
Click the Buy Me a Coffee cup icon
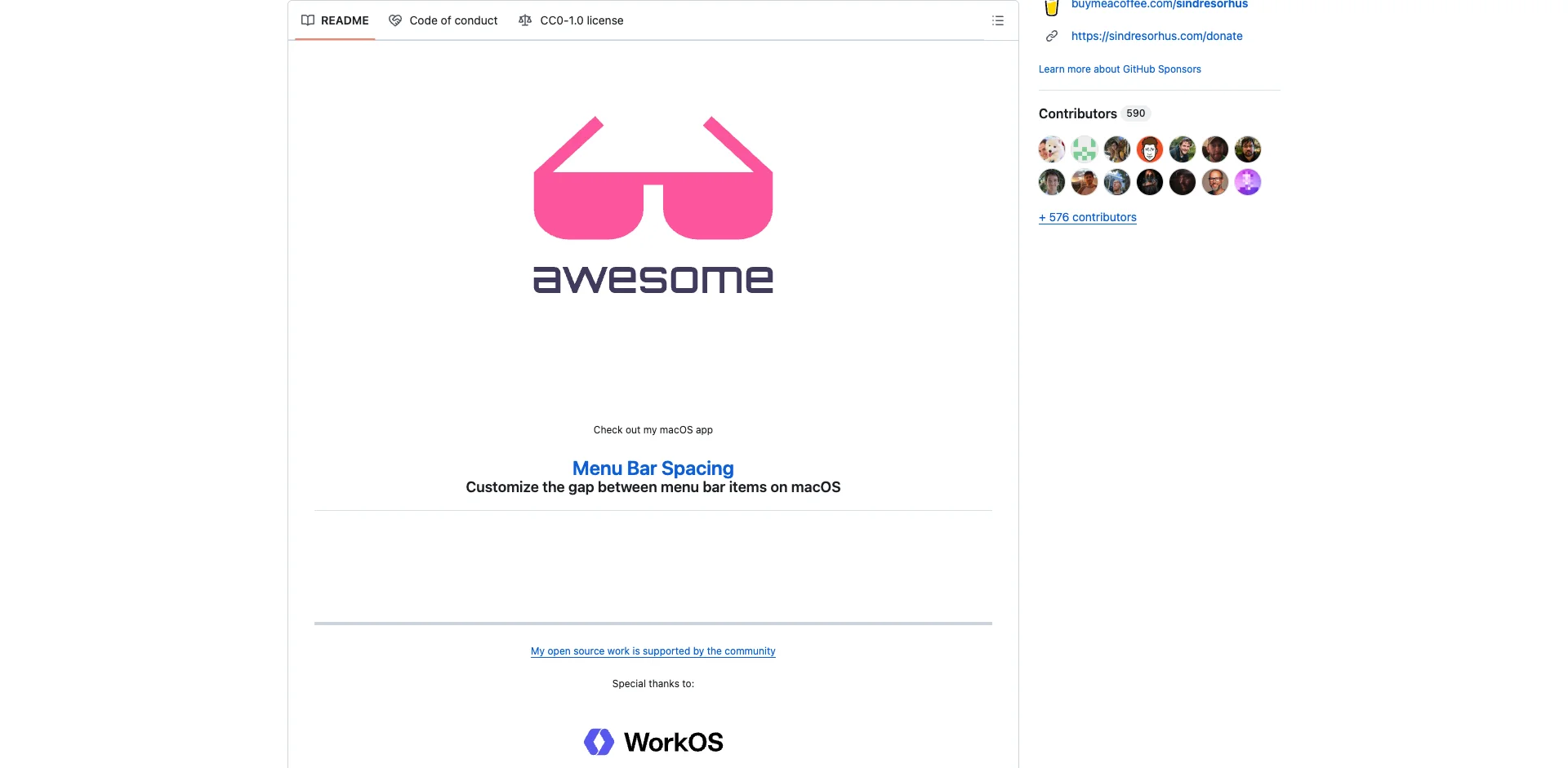click(1052, 7)
